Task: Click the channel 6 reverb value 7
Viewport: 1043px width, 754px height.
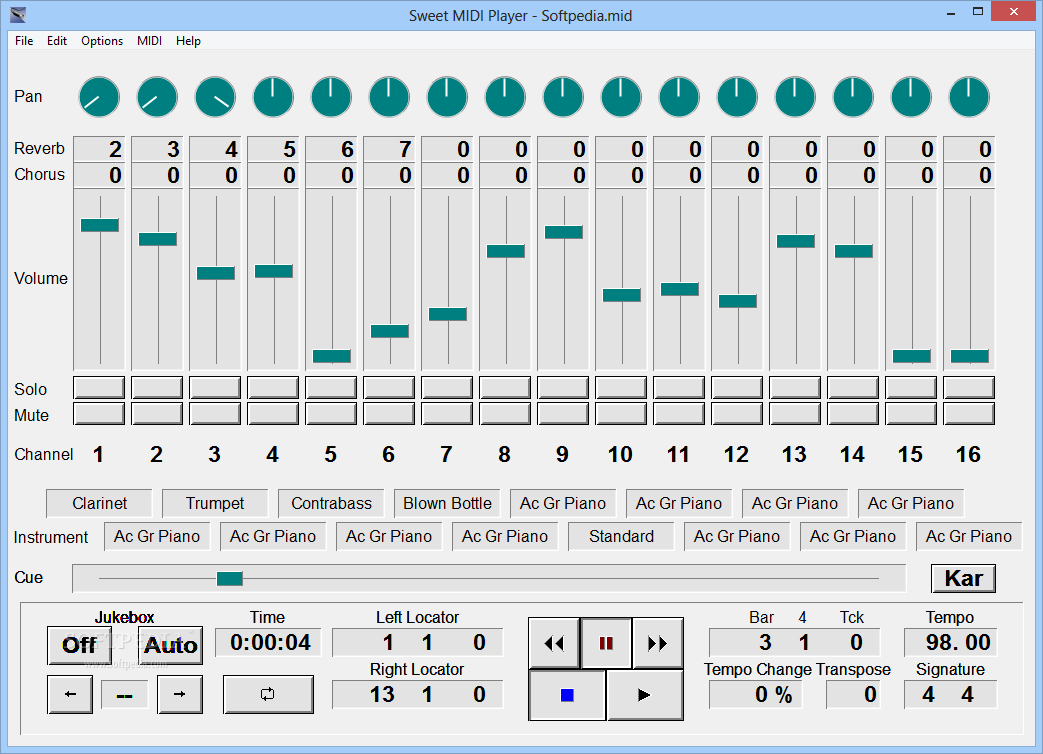Action: 389,149
